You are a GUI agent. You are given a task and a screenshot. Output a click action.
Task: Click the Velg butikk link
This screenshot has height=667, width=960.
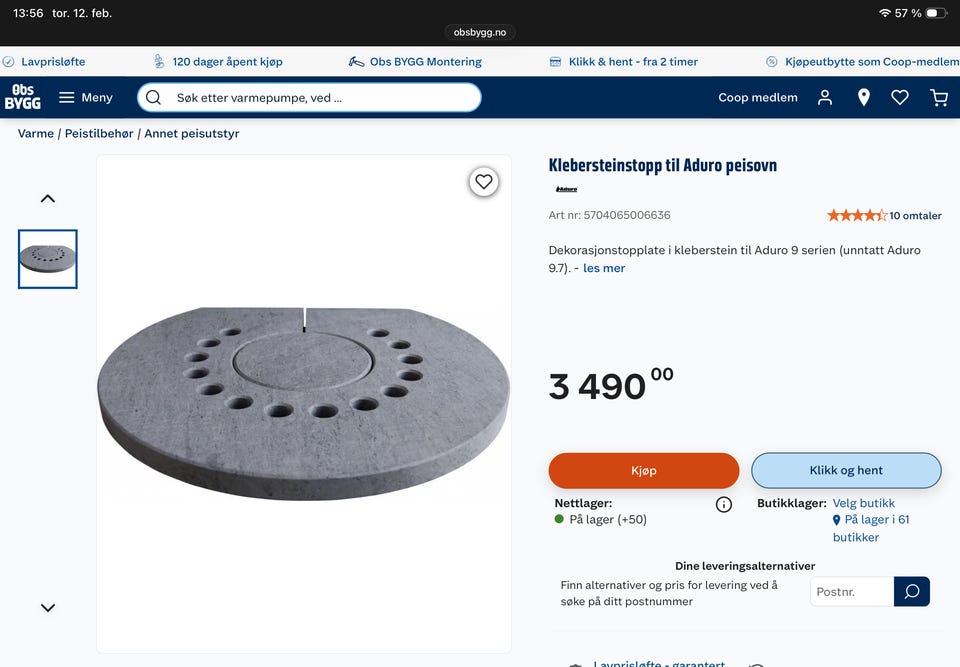coord(863,503)
